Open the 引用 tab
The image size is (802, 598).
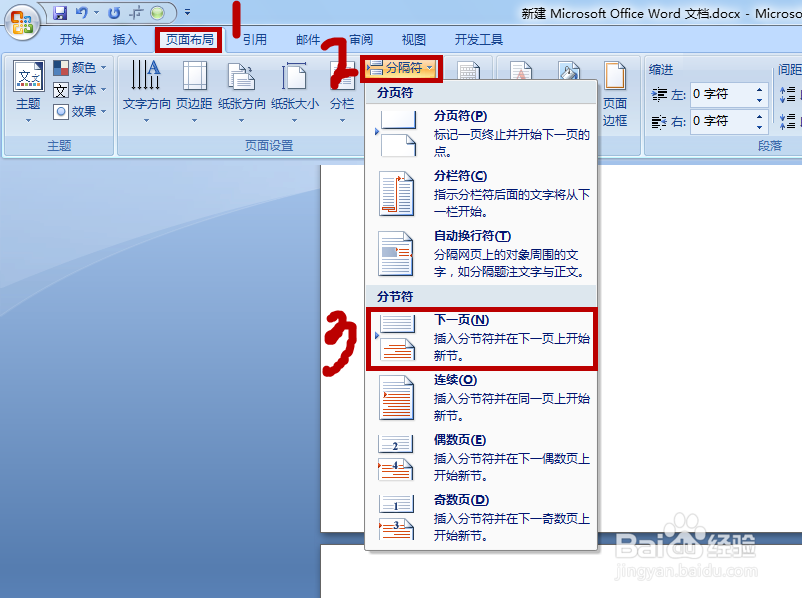pyautogui.click(x=255, y=39)
